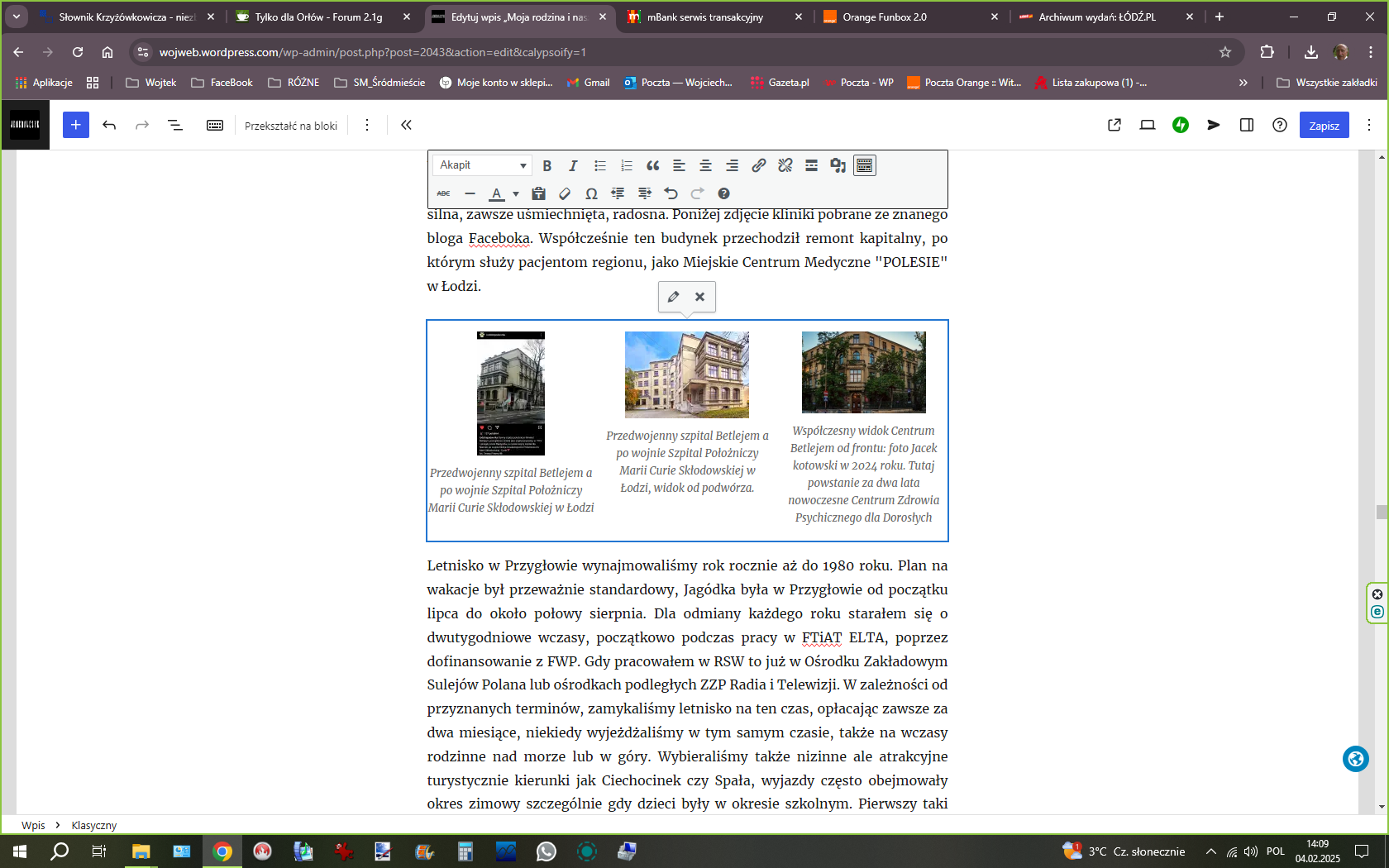Screen dimensions: 1389x868
Task: Expand the text color picker arrow
Action: pyautogui.click(x=516, y=194)
